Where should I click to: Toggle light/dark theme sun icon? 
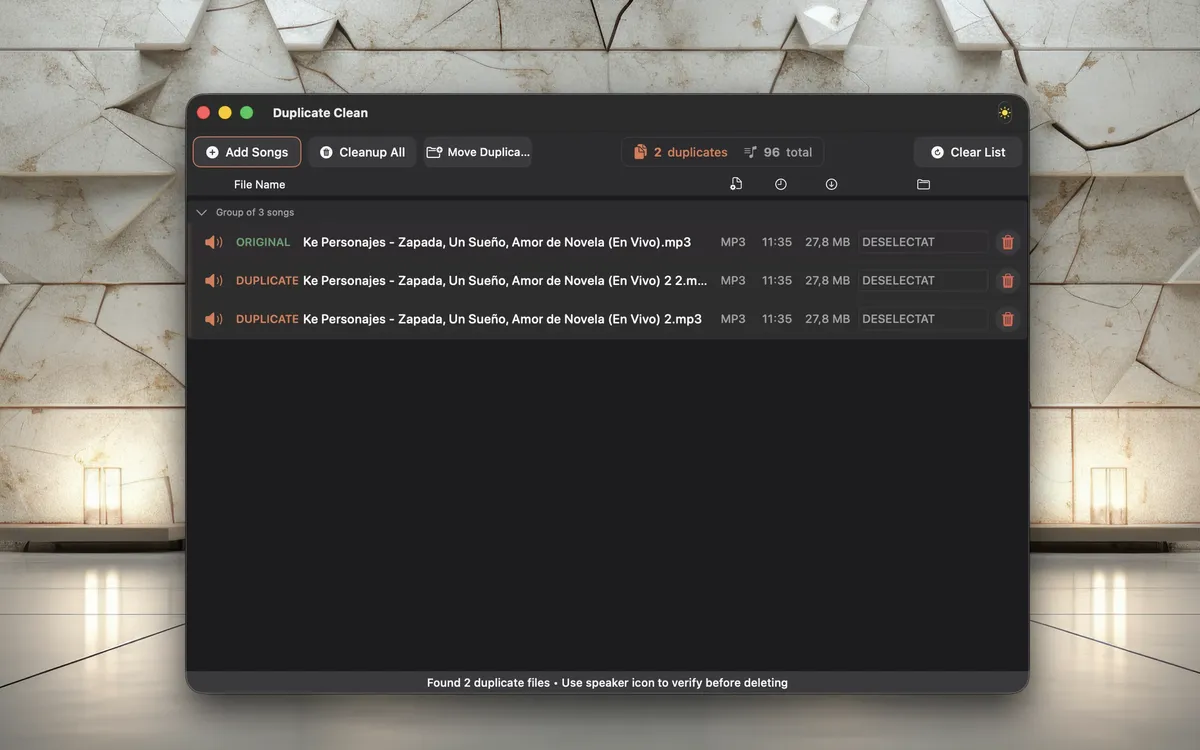point(1004,113)
